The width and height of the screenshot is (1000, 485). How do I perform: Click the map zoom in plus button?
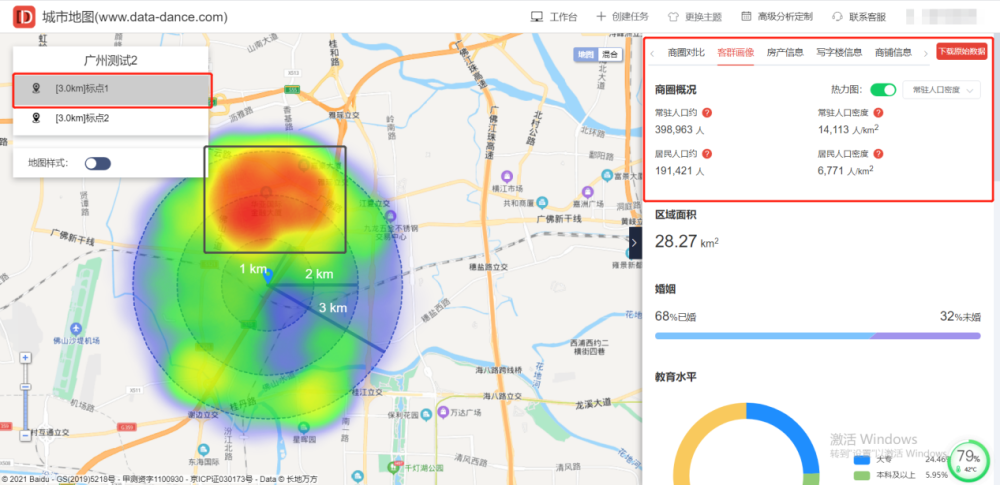tap(26, 358)
